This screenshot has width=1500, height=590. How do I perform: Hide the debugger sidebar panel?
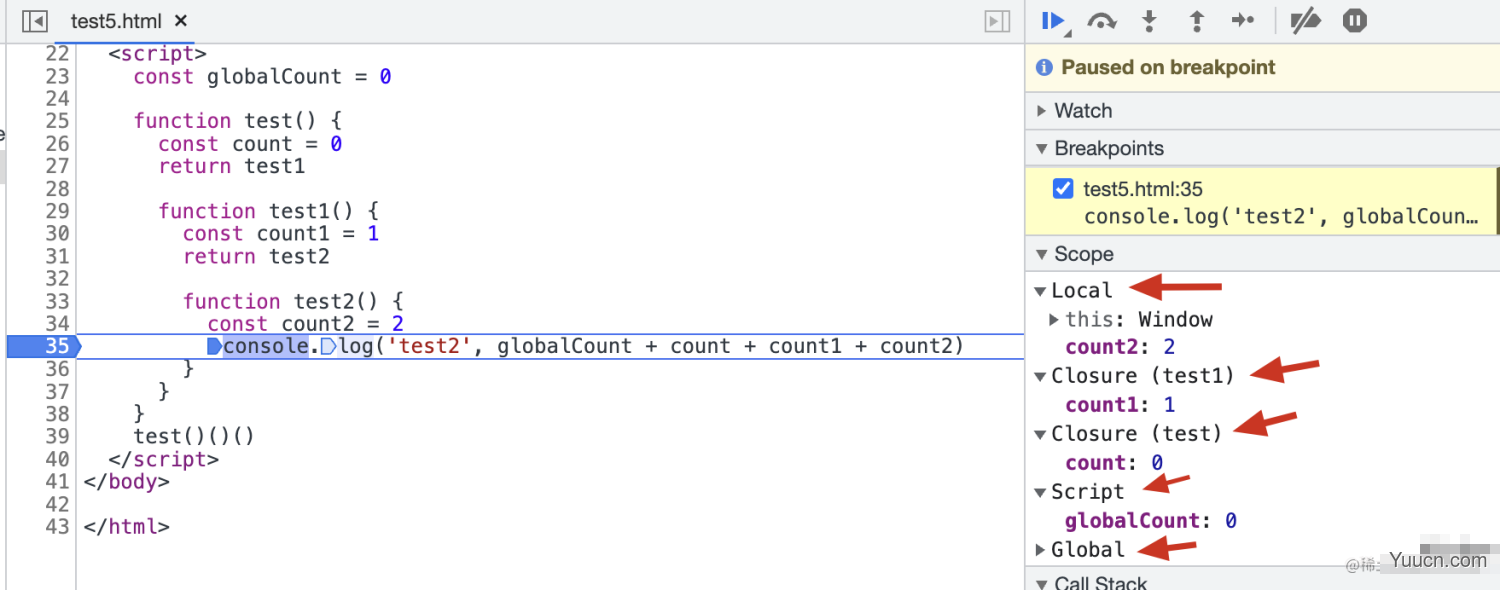coord(997,21)
